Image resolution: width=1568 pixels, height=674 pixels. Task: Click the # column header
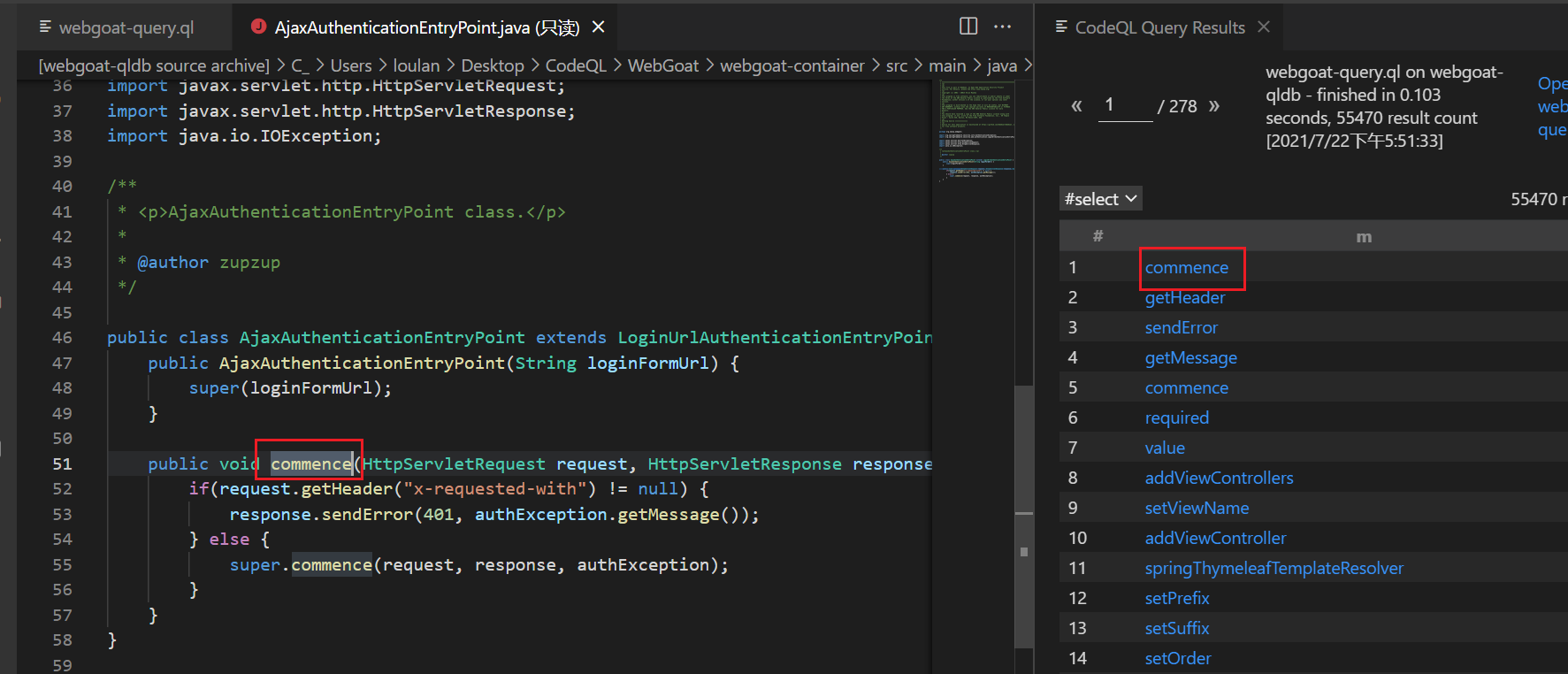click(1098, 235)
